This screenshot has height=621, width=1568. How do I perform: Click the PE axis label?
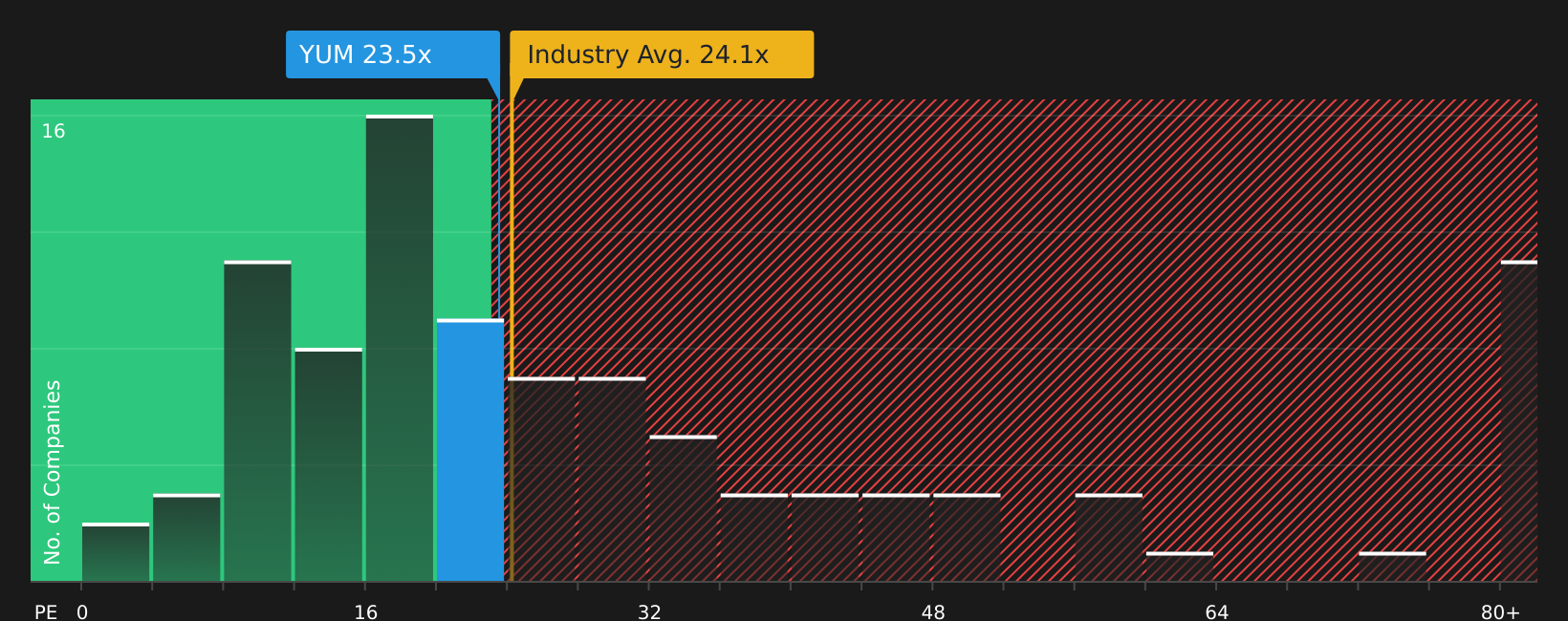click(x=46, y=611)
